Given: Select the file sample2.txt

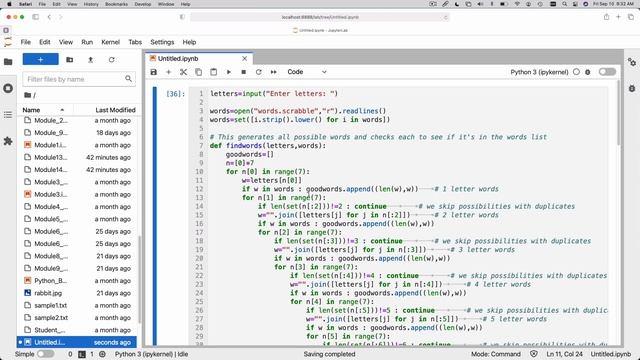Looking at the screenshot, I should tap(77, 318).
